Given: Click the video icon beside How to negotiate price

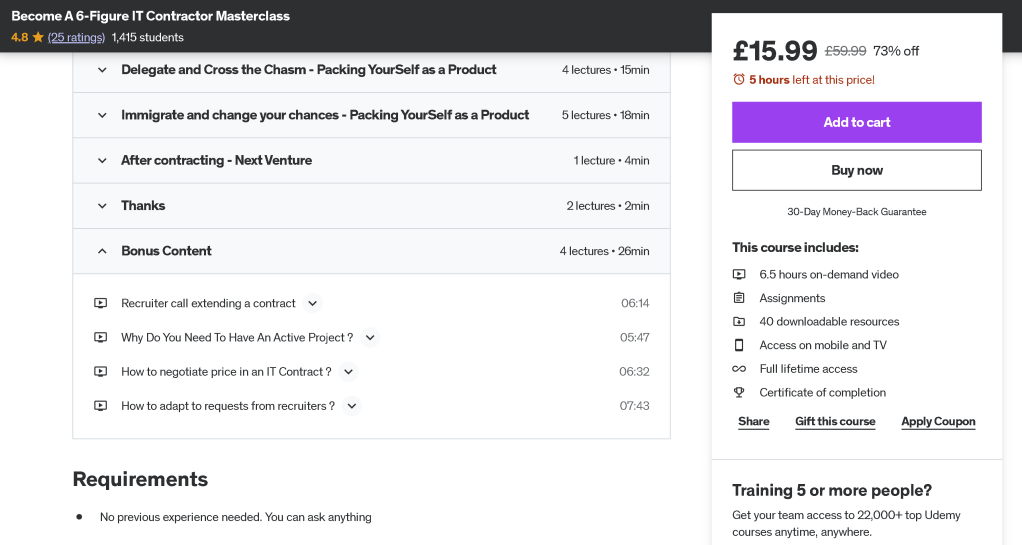Looking at the screenshot, I should pyautogui.click(x=100, y=372).
